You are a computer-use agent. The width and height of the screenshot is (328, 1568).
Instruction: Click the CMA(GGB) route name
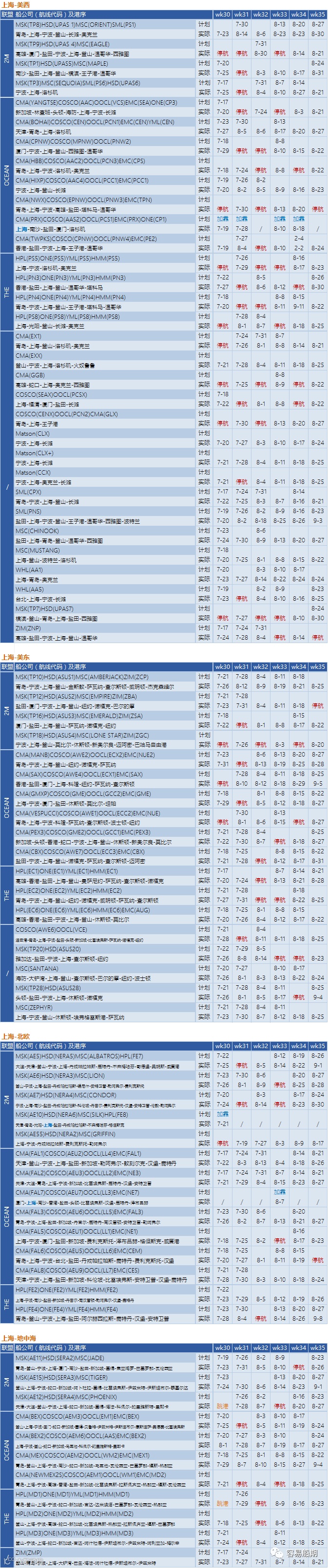point(29,375)
